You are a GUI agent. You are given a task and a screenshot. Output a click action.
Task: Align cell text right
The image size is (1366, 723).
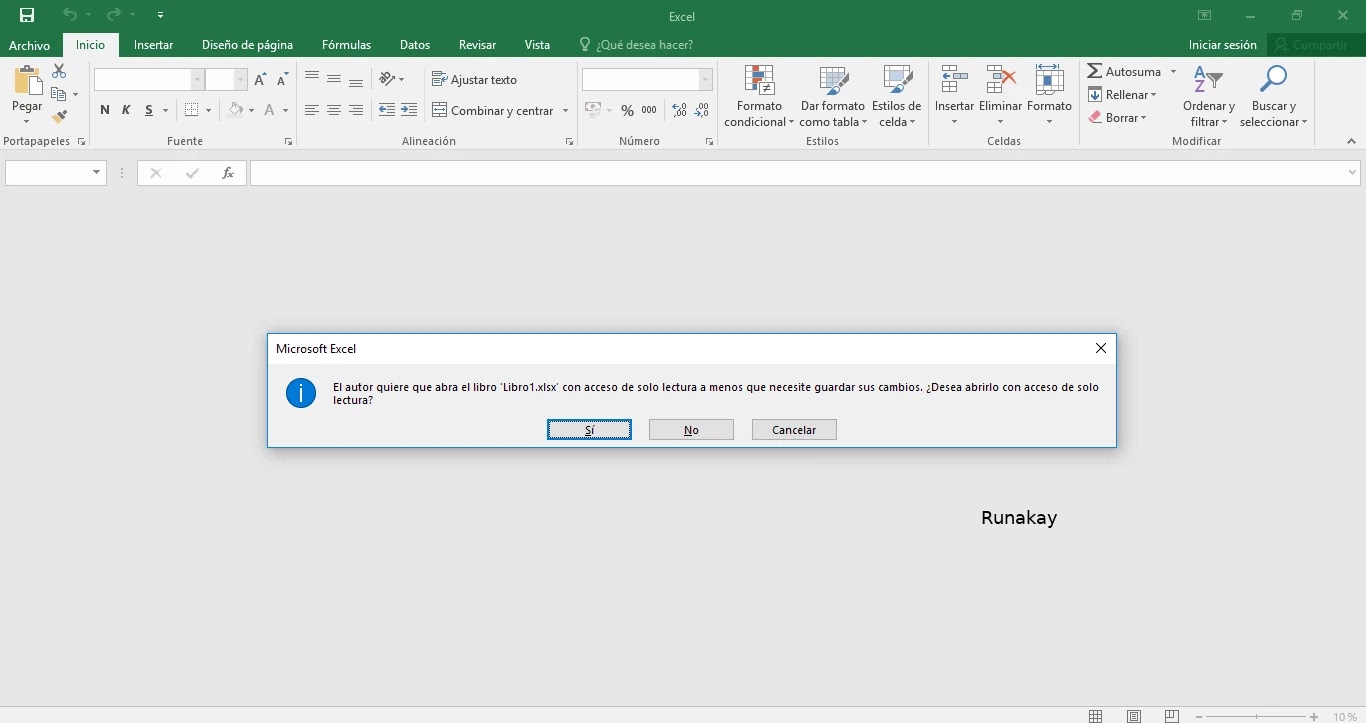[356, 110]
